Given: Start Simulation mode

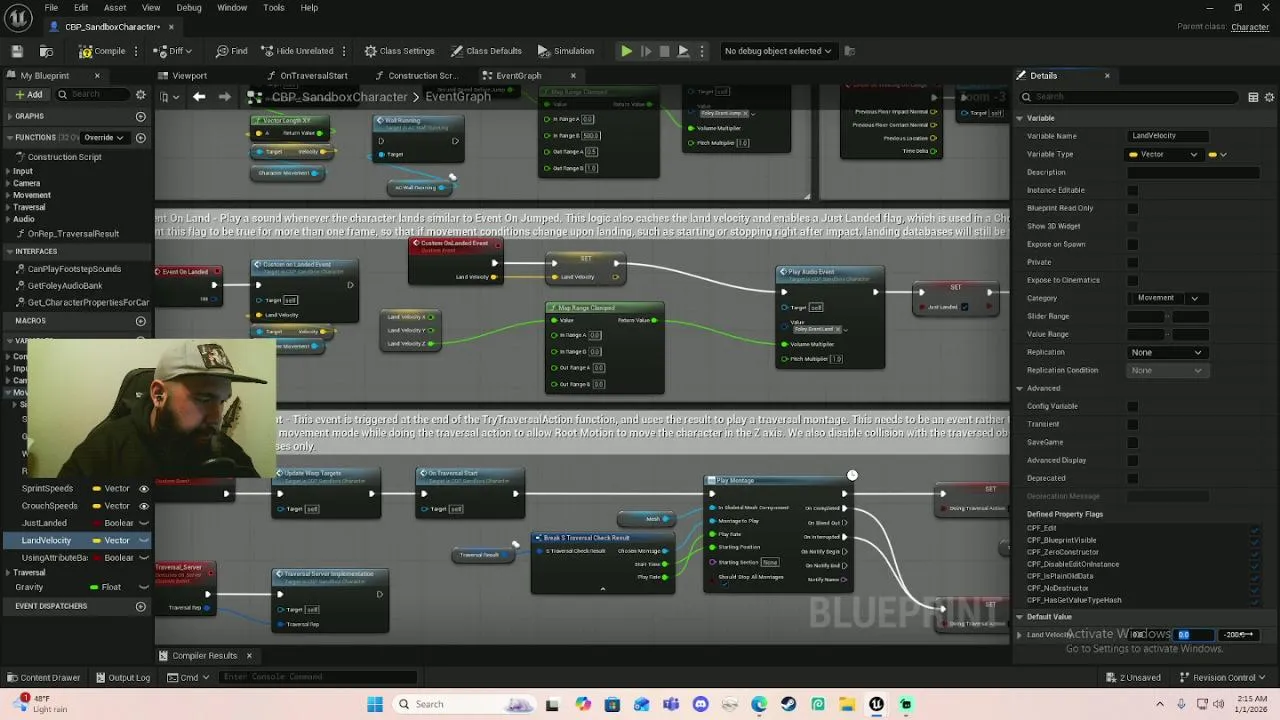Looking at the screenshot, I should tap(566, 51).
